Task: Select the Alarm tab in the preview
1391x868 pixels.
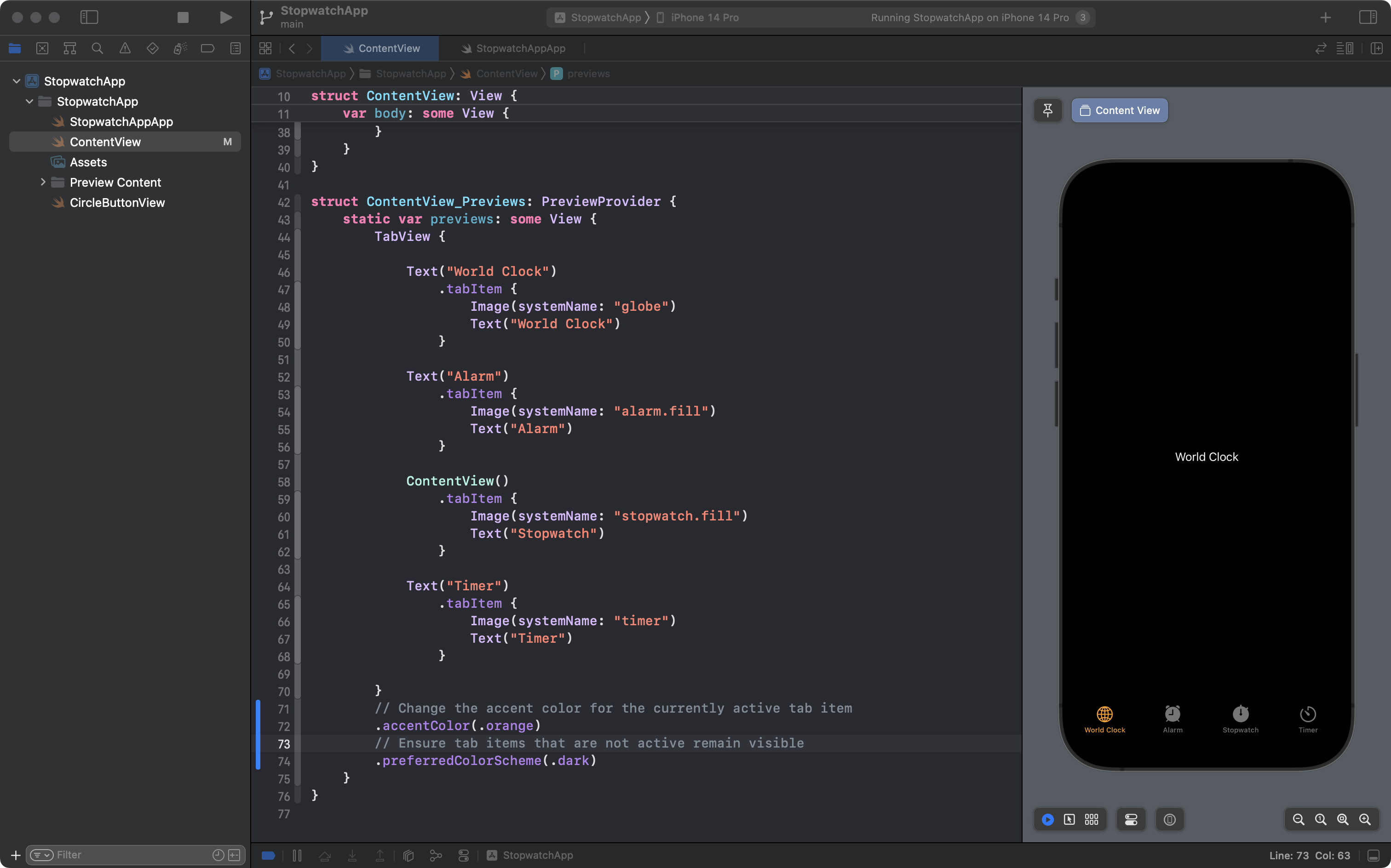Action: coord(1172,718)
